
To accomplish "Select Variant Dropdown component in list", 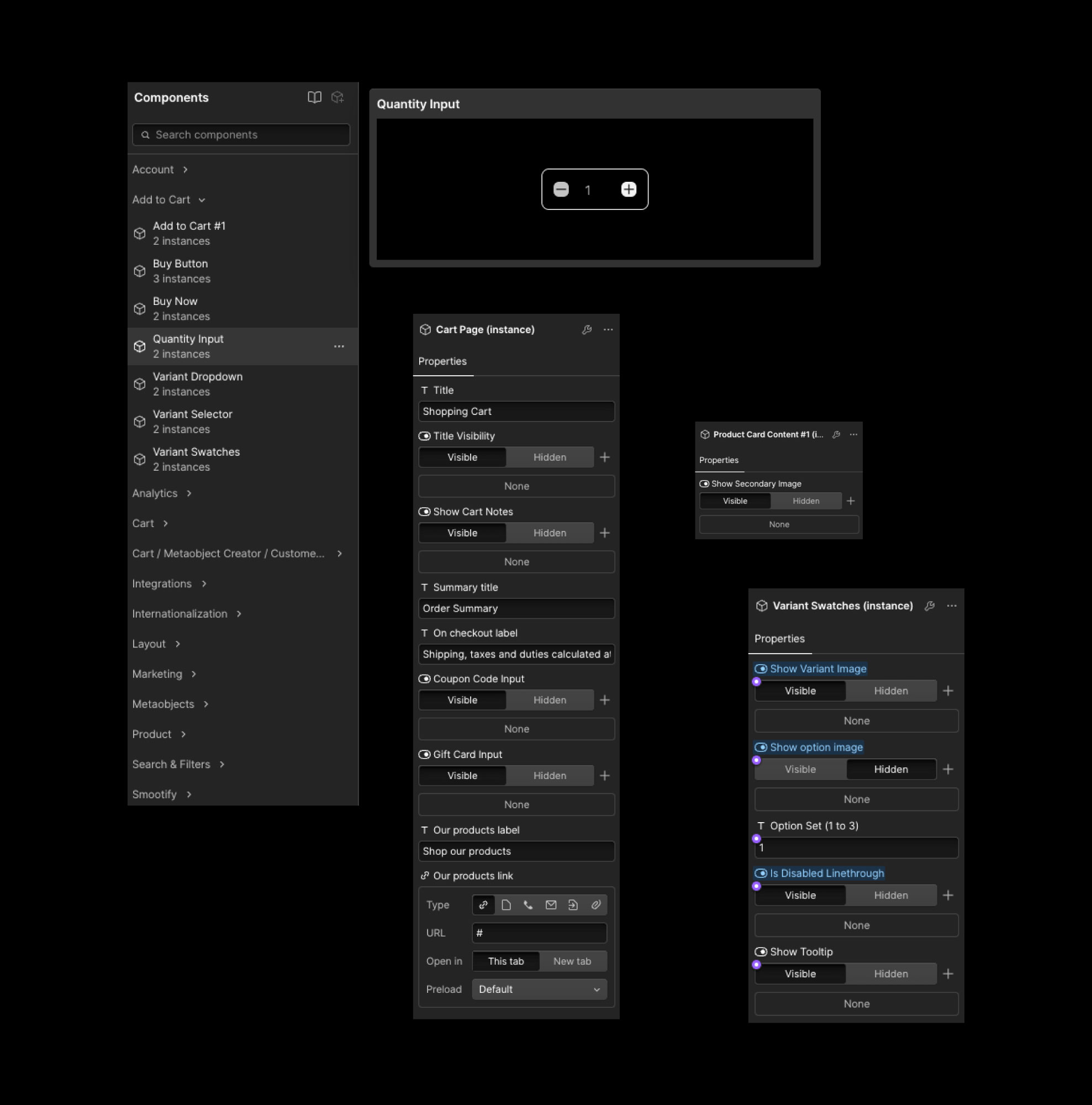I will click(197, 384).
